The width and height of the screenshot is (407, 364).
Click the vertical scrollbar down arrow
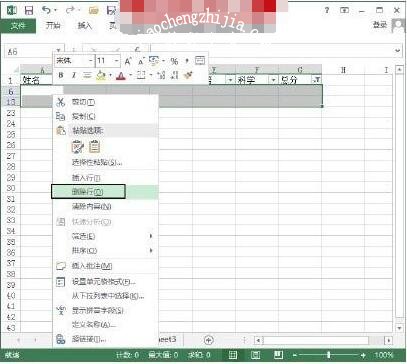click(399, 328)
